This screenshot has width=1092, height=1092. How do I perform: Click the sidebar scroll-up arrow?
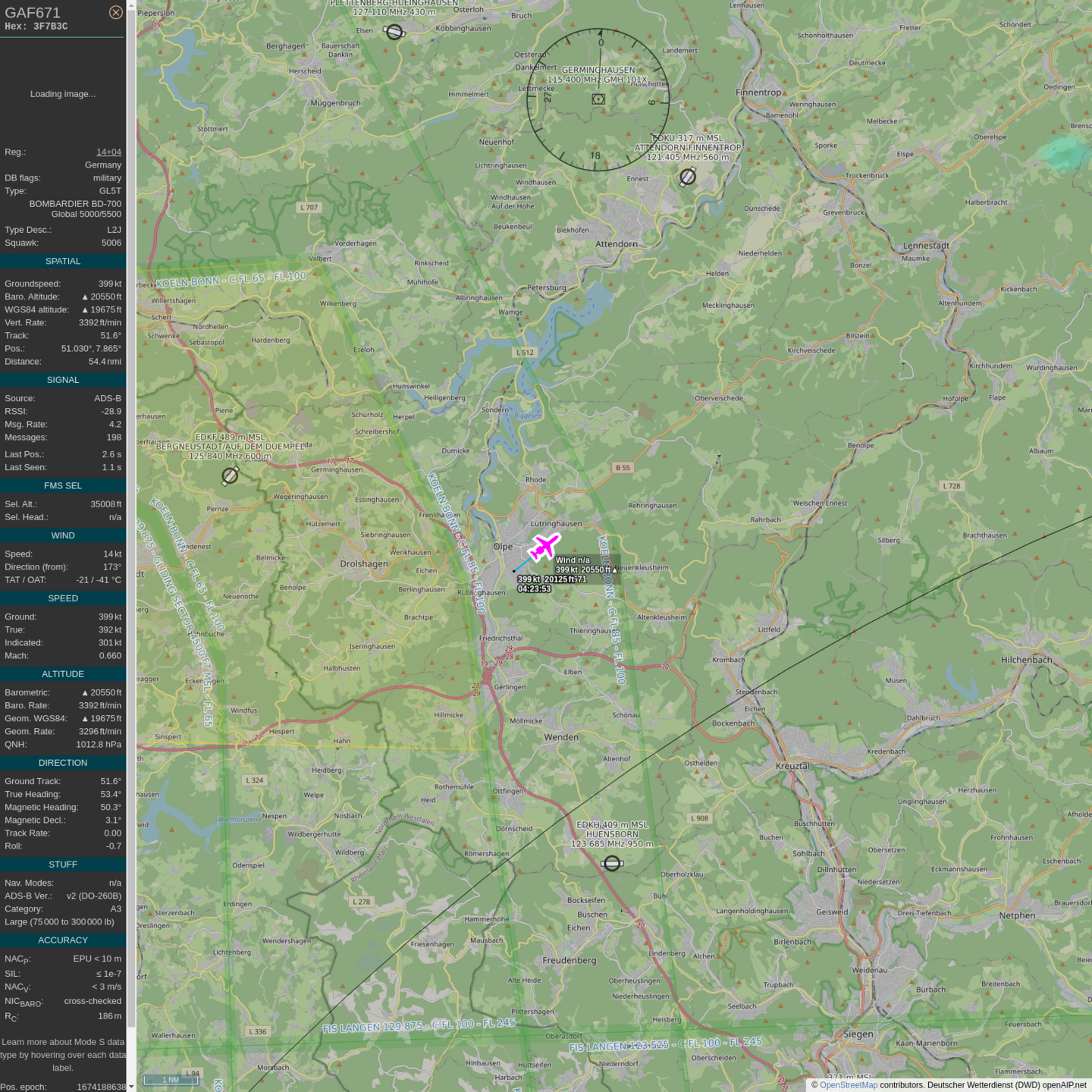click(131, 5)
